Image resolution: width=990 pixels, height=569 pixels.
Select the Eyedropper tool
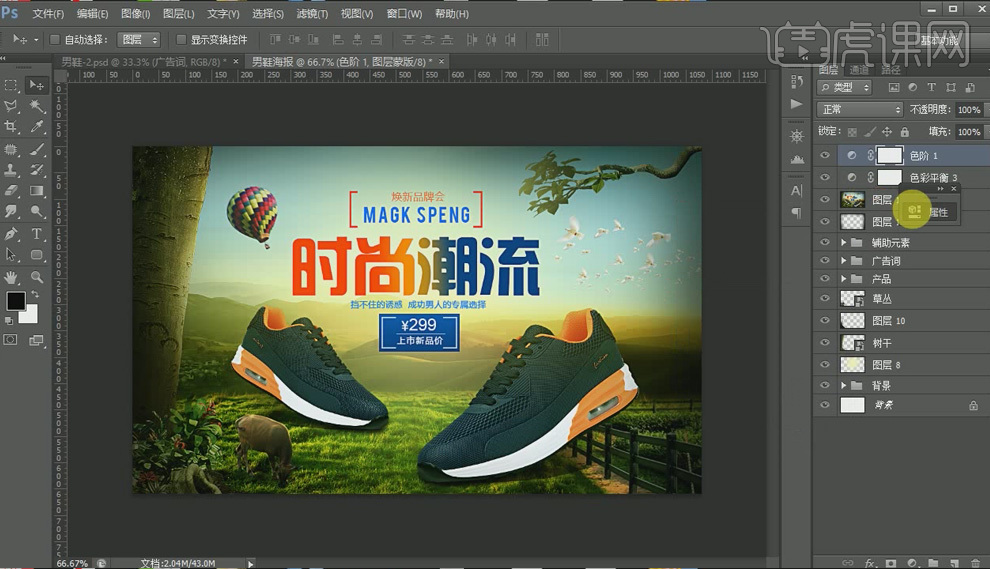pyautogui.click(x=37, y=127)
